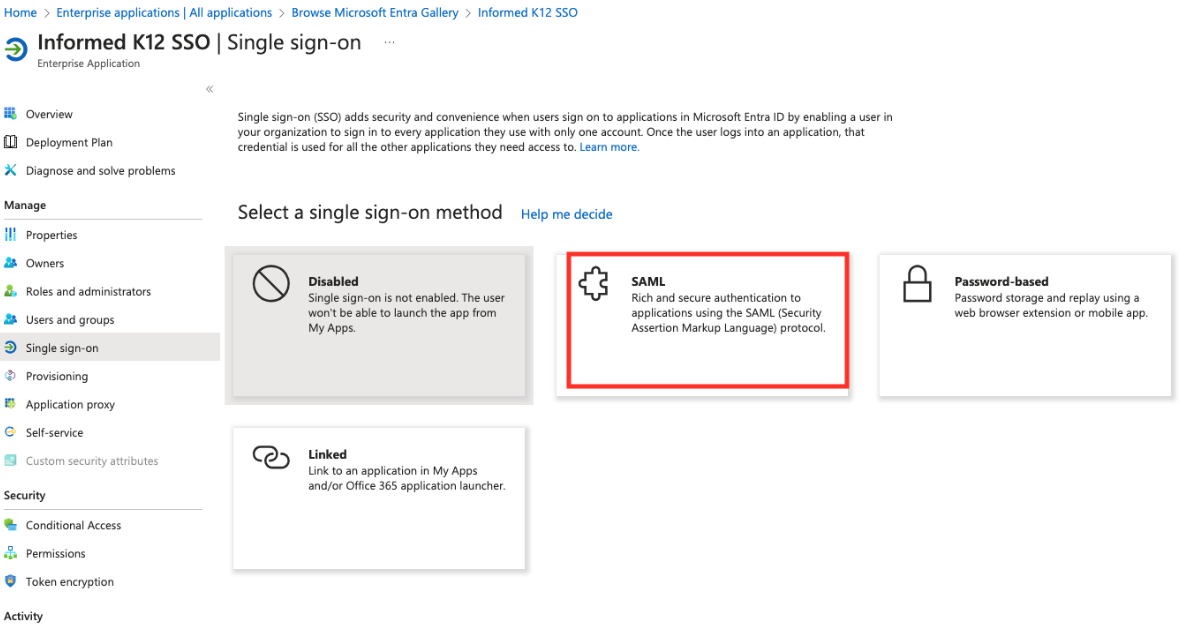
Task: Click the Token encryption shield icon
Action: pos(11,581)
